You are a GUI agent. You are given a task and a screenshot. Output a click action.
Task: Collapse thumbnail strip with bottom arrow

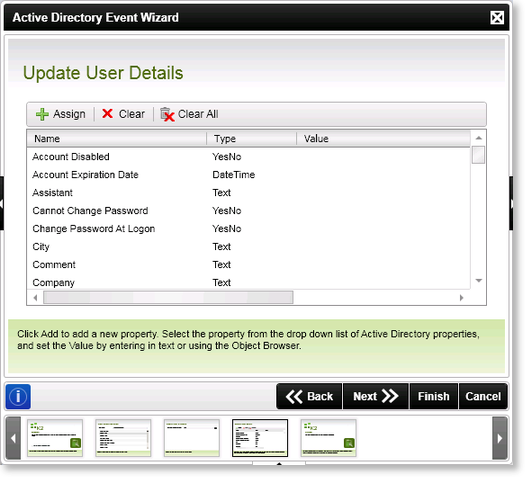279,464
